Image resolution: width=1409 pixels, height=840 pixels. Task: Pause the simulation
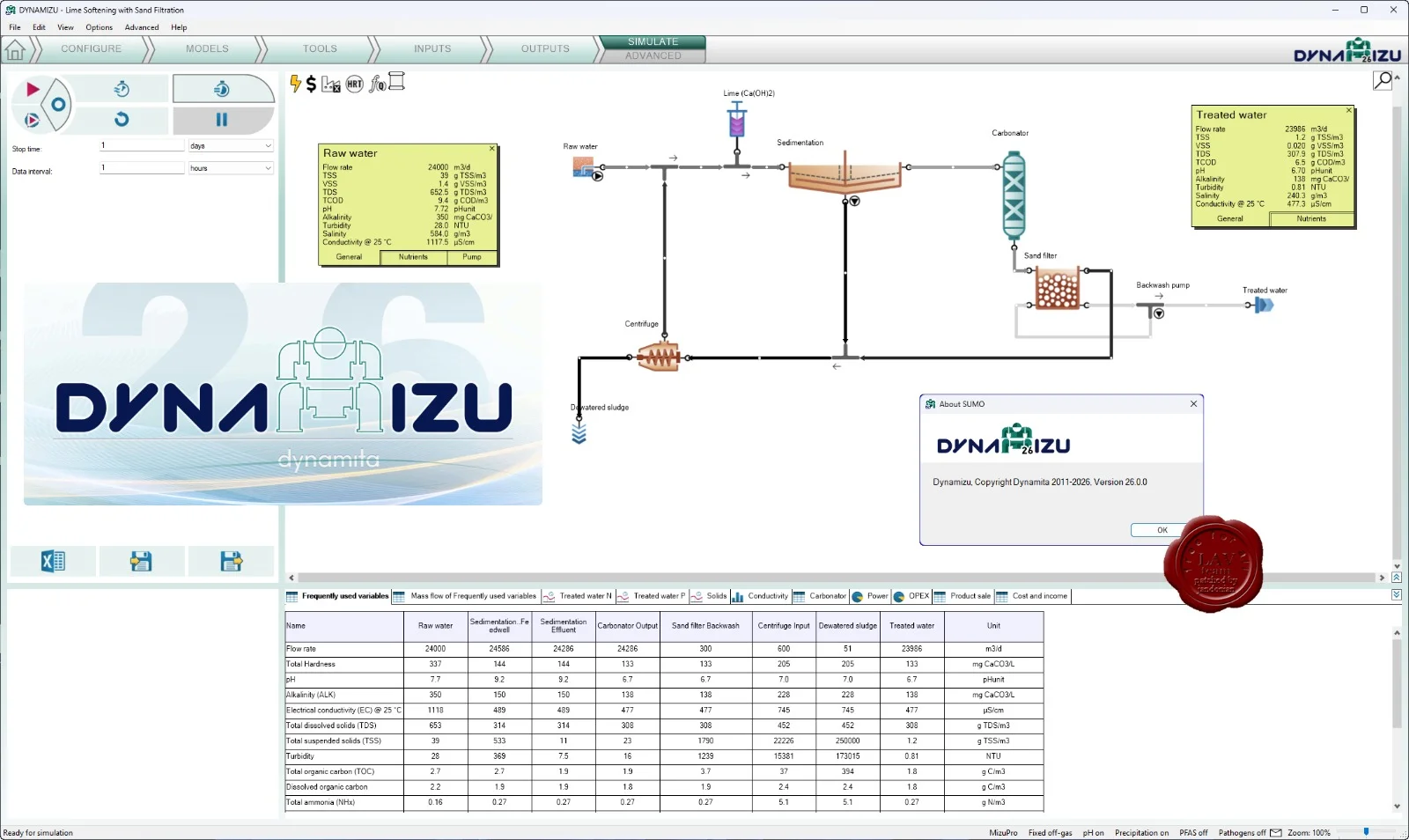click(x=222, y=119)
